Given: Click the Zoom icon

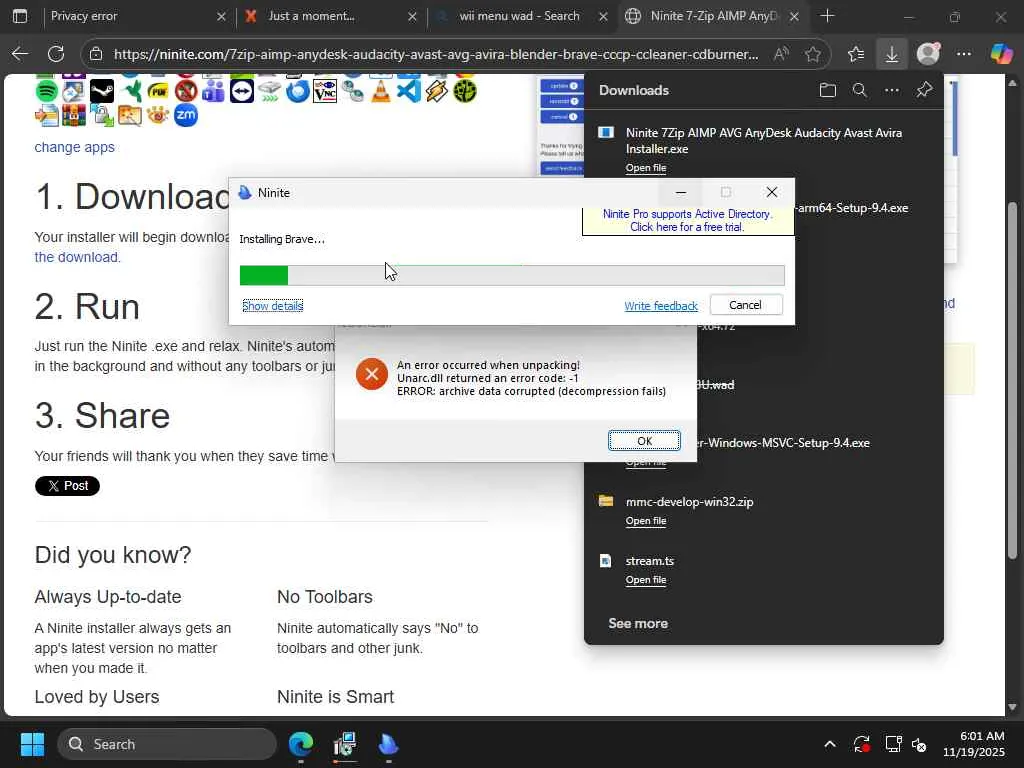Looking at the screenshot, I should tap(185, 116).
